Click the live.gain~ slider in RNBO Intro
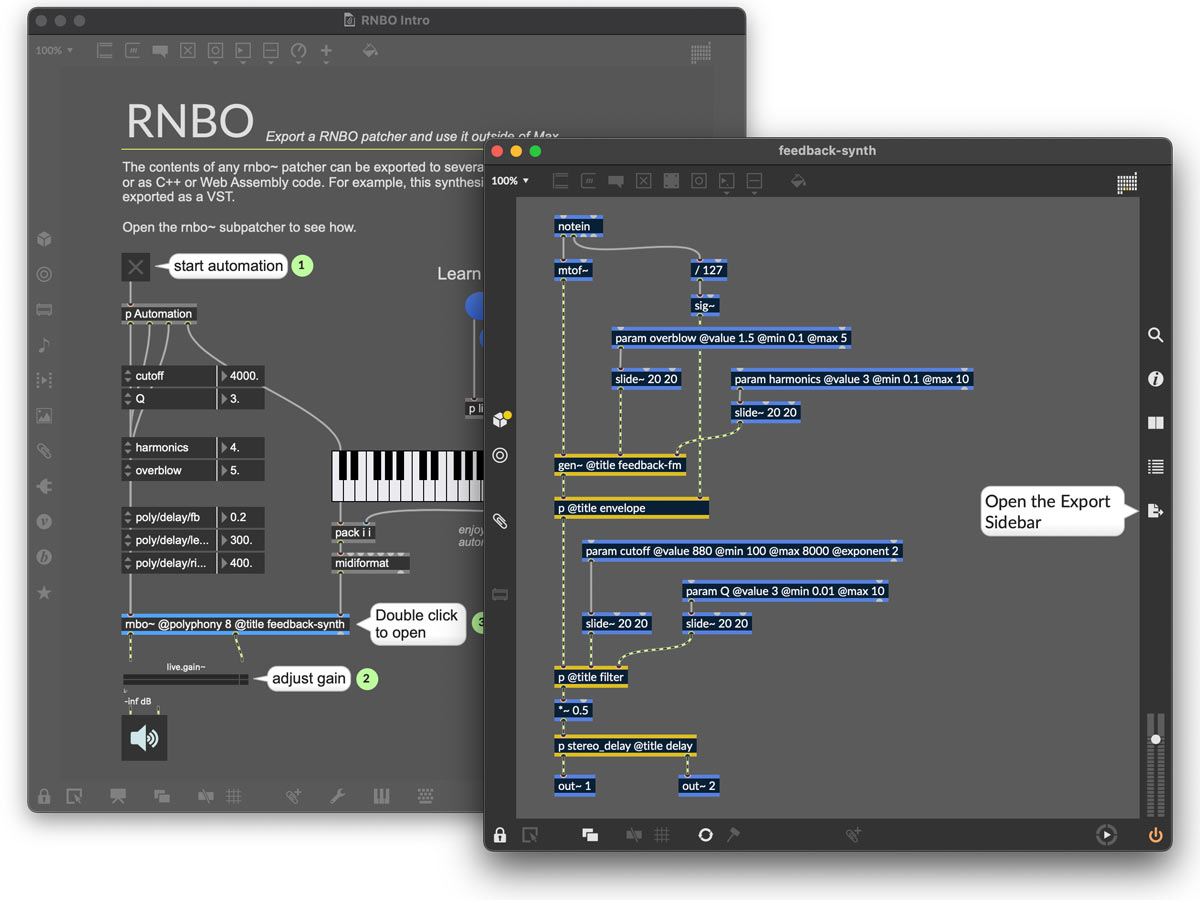1200x900 pixels. coord(187,679)
